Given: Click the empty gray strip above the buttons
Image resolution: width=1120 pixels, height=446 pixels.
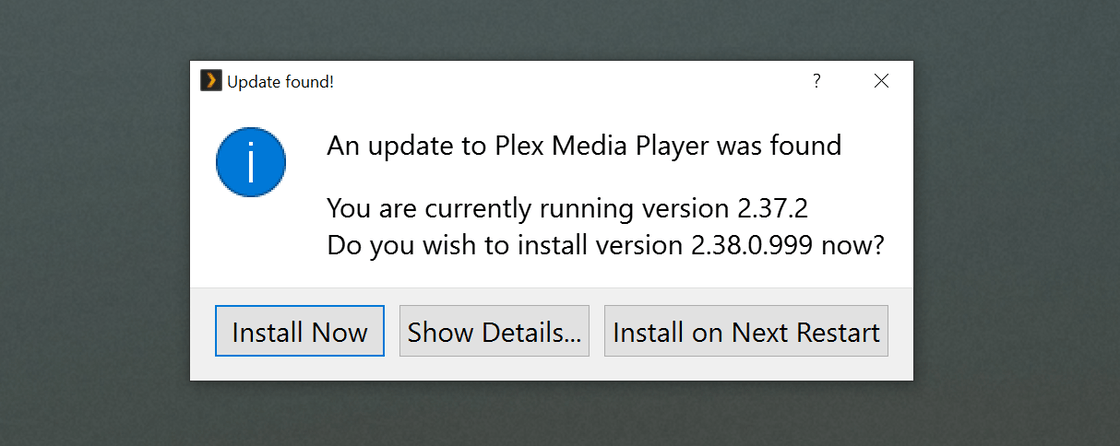Looking at the screenshot, I should (550, 296).
